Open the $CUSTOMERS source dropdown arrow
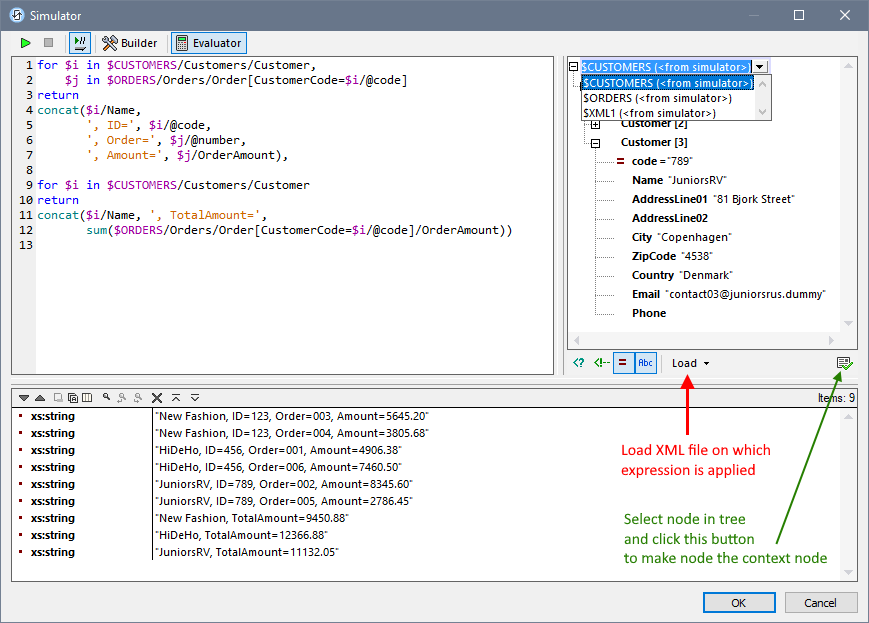Image resolution: width=869 pixels, height=623 pixels. 760,67
